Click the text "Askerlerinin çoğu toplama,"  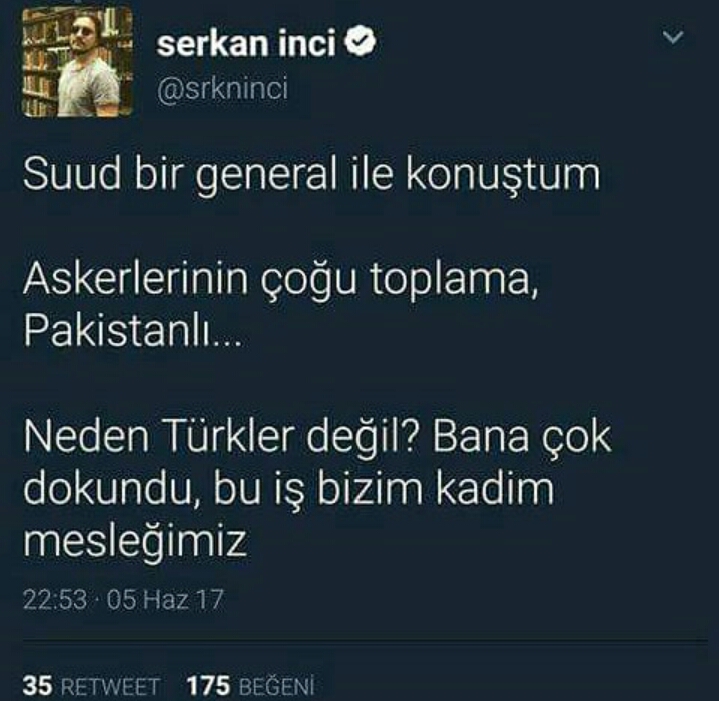281,281
